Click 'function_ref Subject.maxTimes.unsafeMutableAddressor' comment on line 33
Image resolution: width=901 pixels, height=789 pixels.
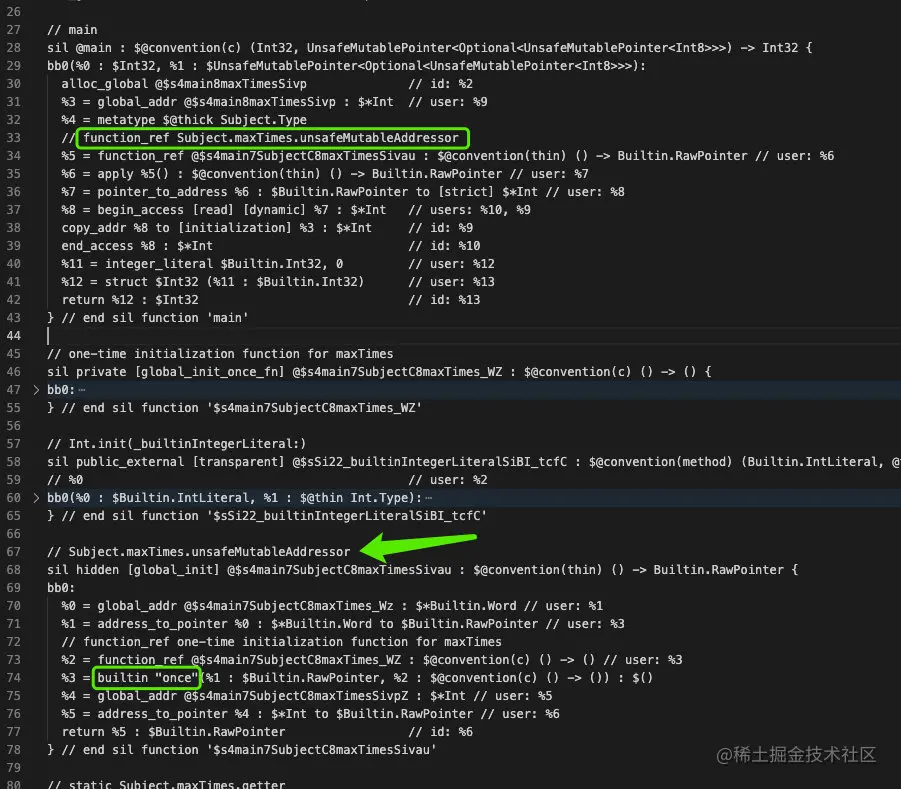tap(271, 138)
